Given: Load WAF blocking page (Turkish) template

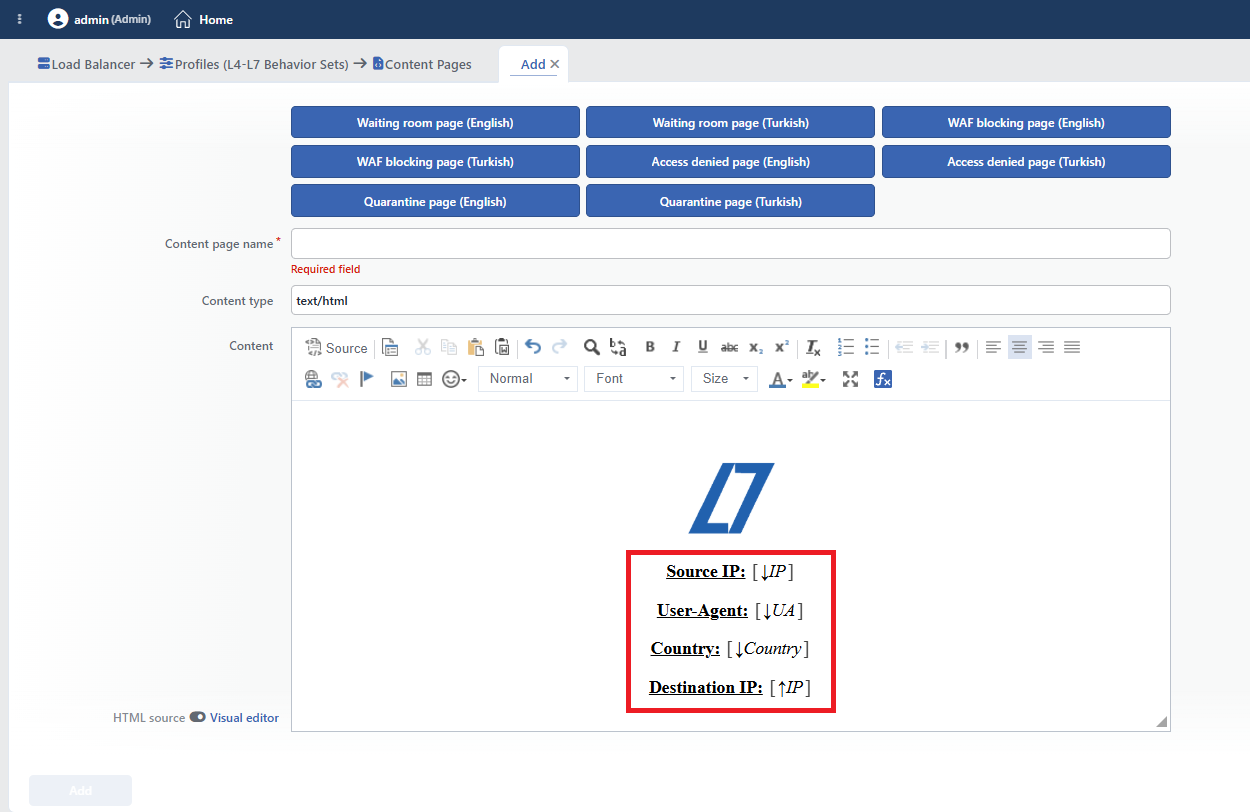Looking at the screenshot, I should [x=435, y=161].
